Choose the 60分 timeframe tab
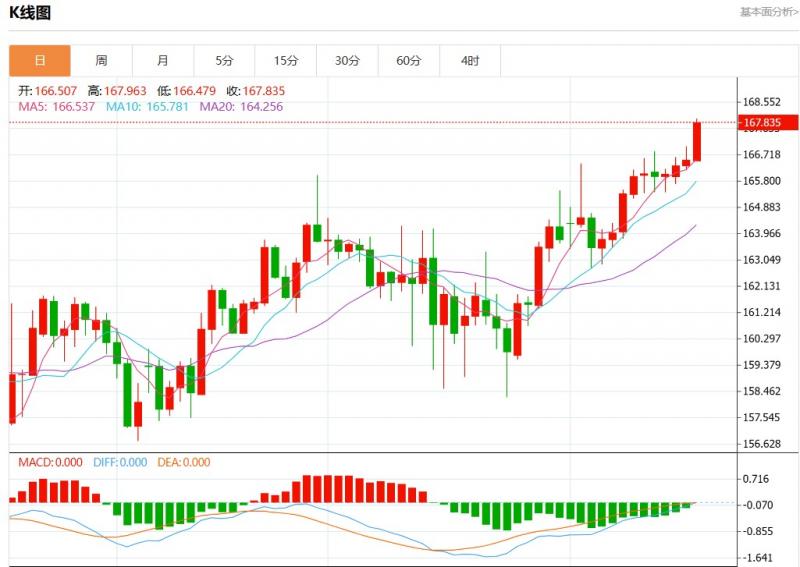The height and width of the screenshot is (567, 800). tap(409, 61)
